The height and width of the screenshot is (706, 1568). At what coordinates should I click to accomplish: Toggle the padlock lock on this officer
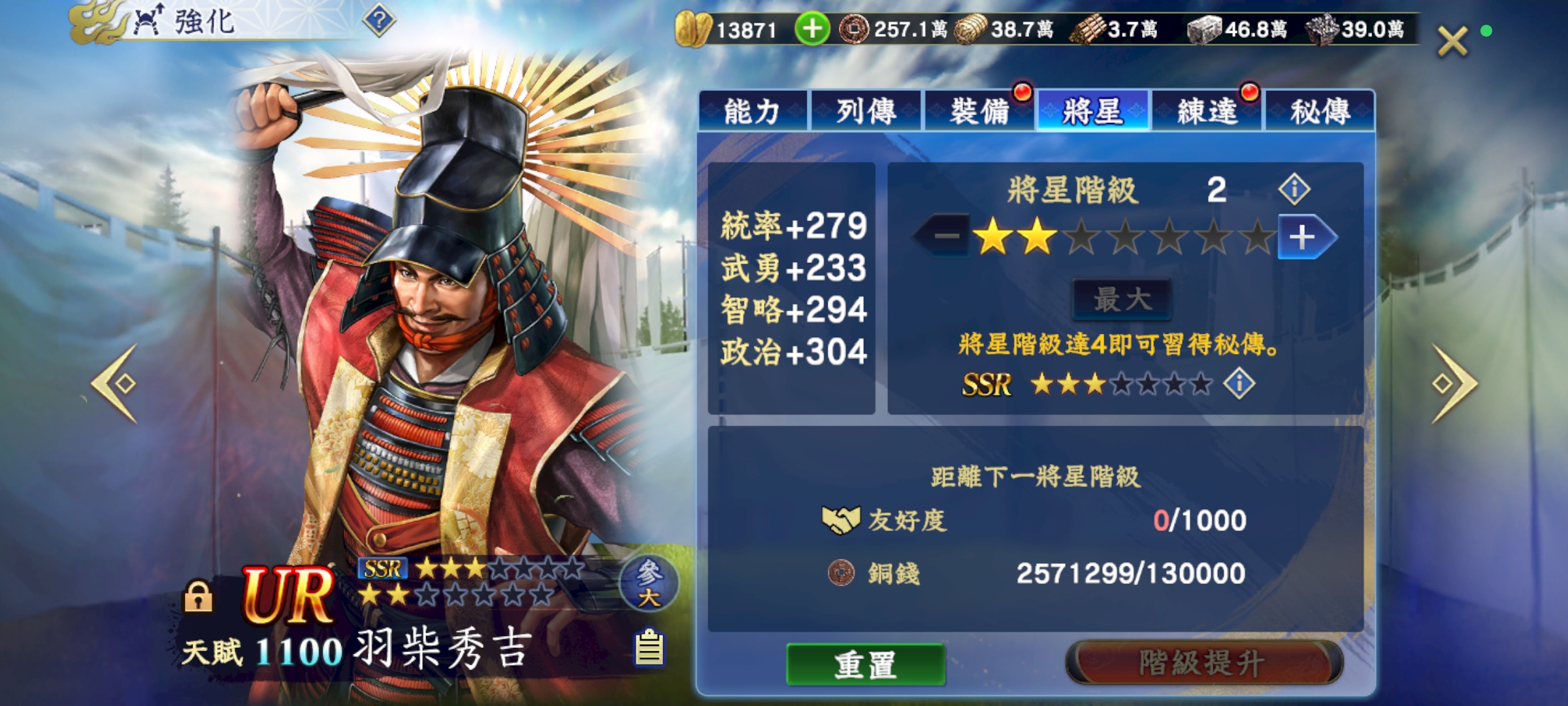[198, 596]
